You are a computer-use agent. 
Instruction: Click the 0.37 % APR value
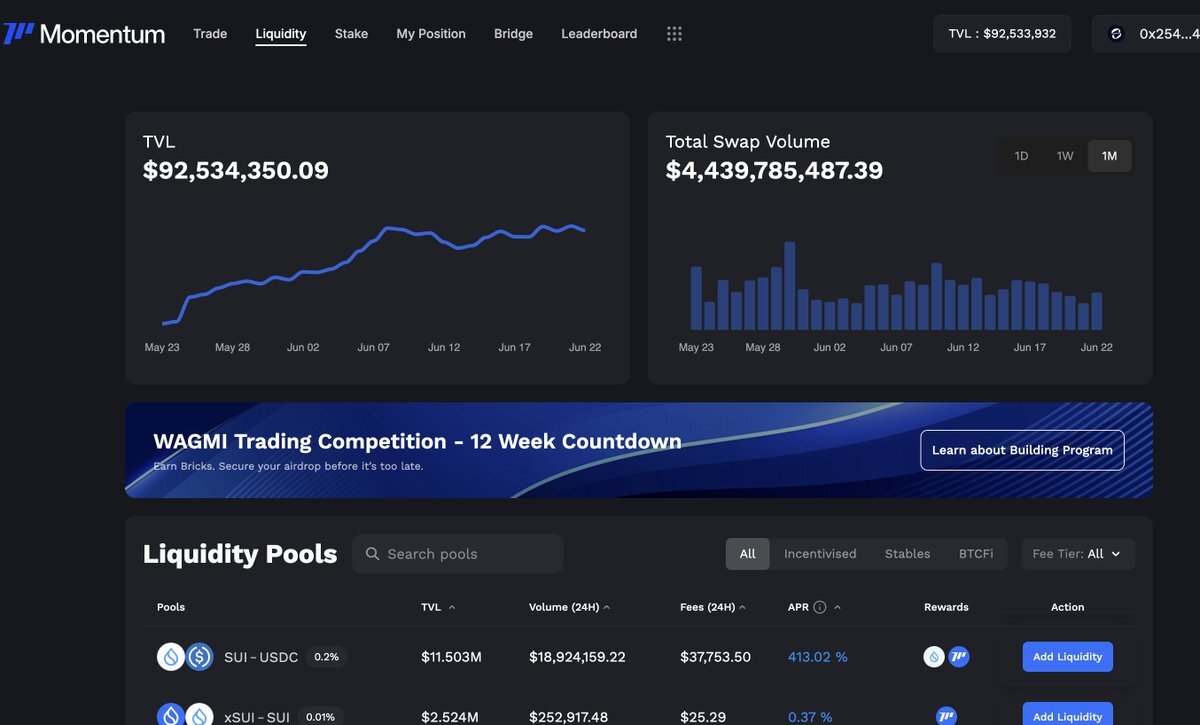810,717
